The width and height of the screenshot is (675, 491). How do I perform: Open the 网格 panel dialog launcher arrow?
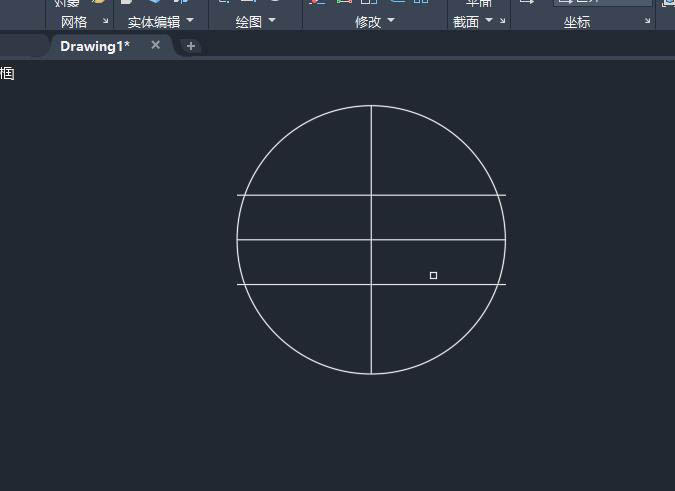[105, 21]
